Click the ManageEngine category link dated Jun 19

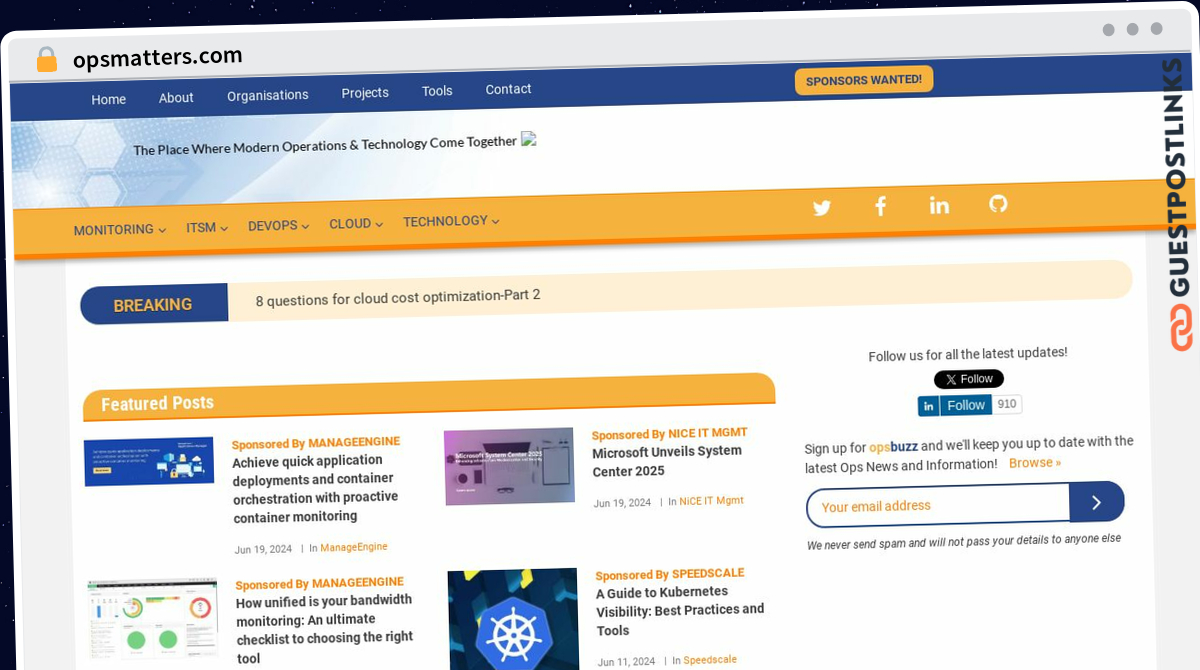pos(353,548)
